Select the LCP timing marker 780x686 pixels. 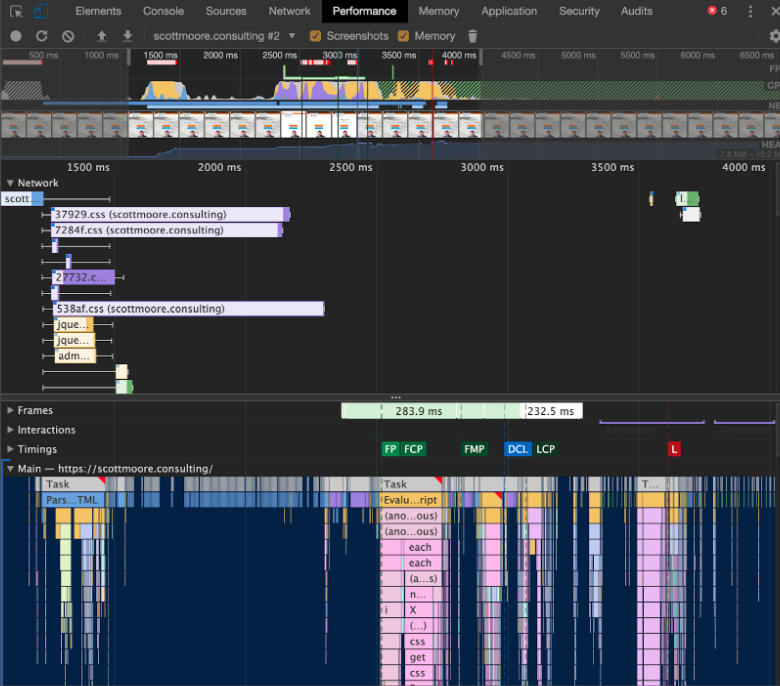click(x=546, y=449)
